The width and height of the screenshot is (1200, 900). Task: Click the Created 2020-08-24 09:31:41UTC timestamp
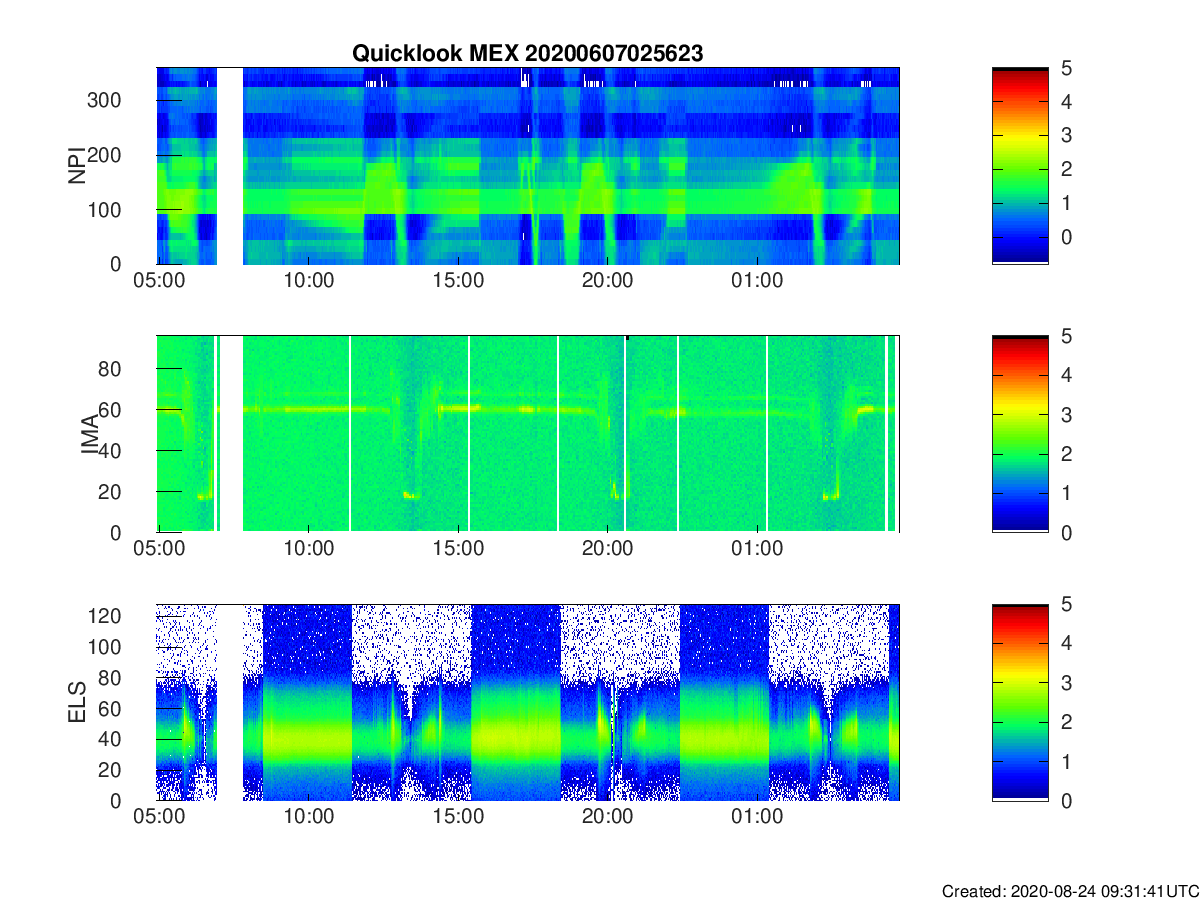1070,890
